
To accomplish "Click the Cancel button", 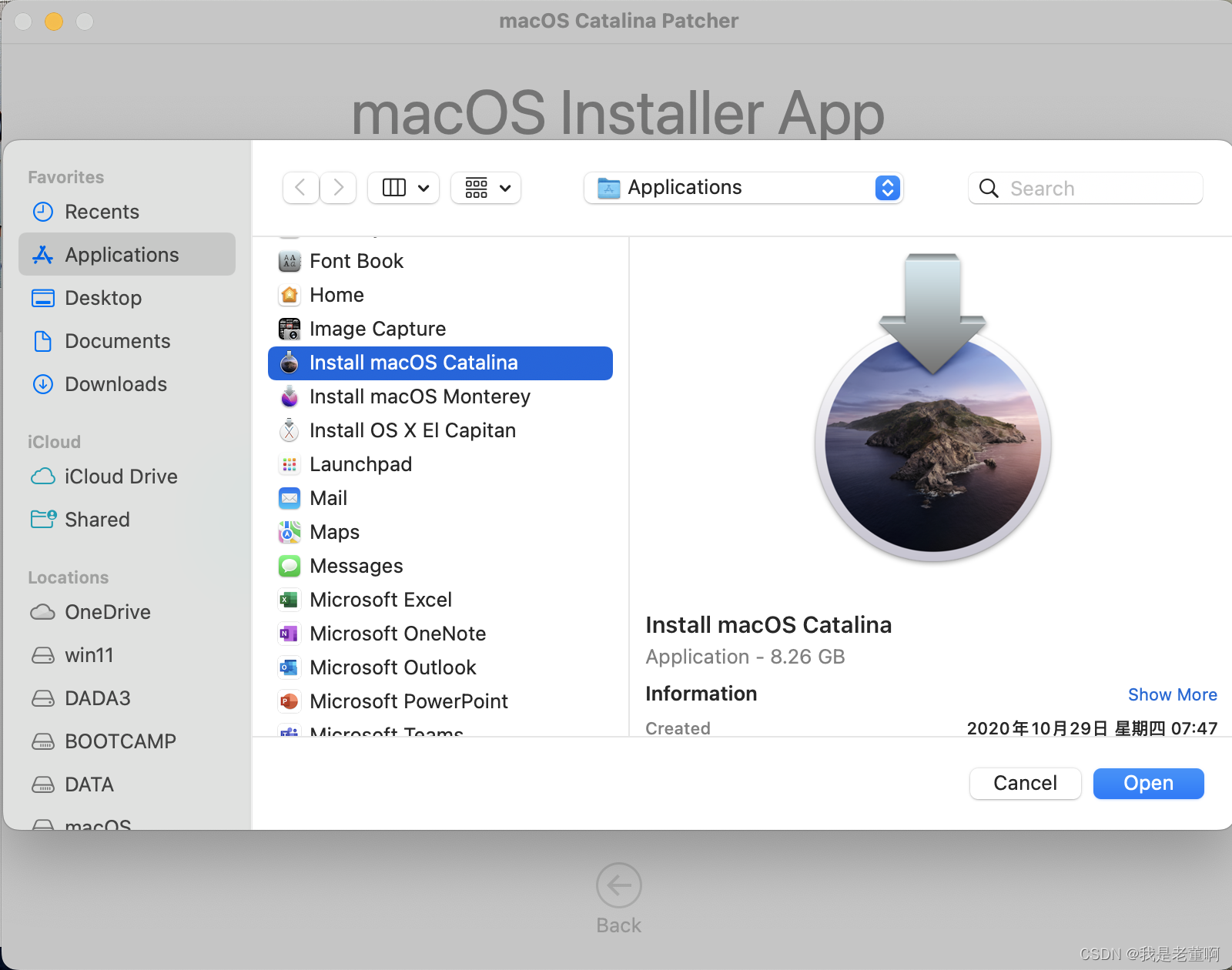I will point(1025,784).
